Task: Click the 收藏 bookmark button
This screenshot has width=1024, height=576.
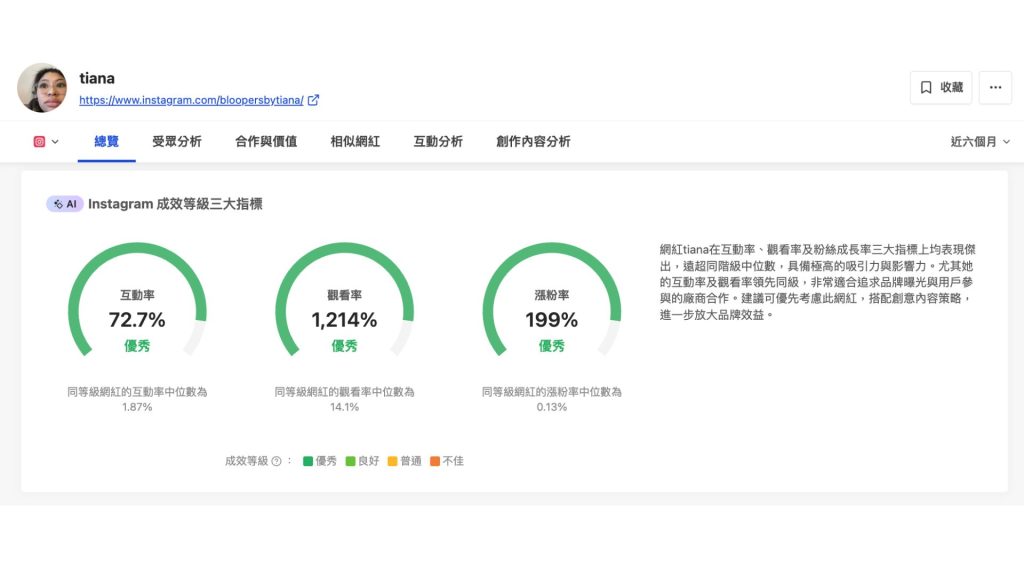Action: (x=941, y=88)
